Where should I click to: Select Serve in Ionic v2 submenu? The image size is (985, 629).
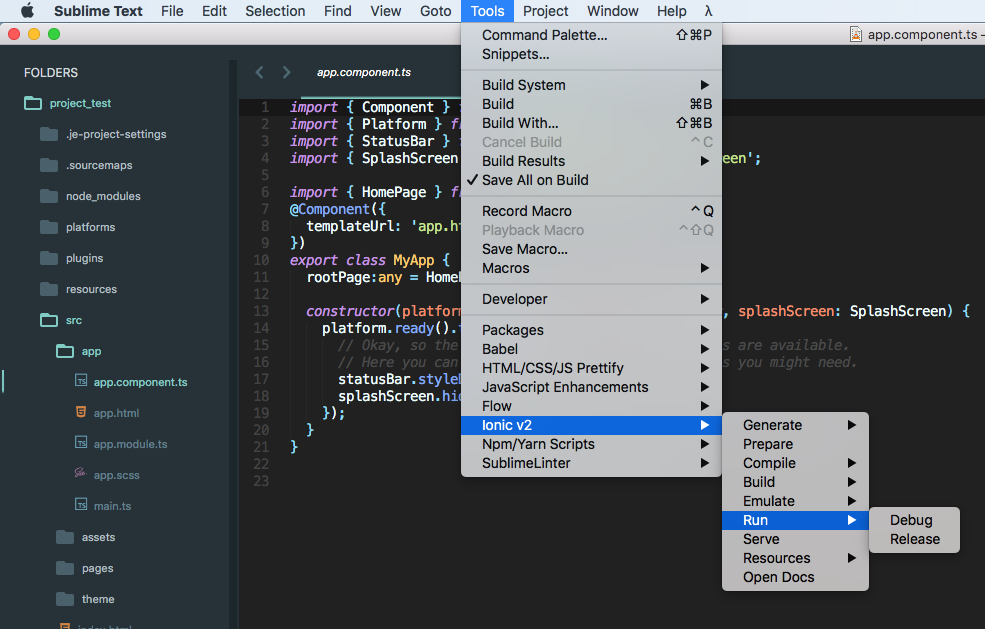coord(795,539)
